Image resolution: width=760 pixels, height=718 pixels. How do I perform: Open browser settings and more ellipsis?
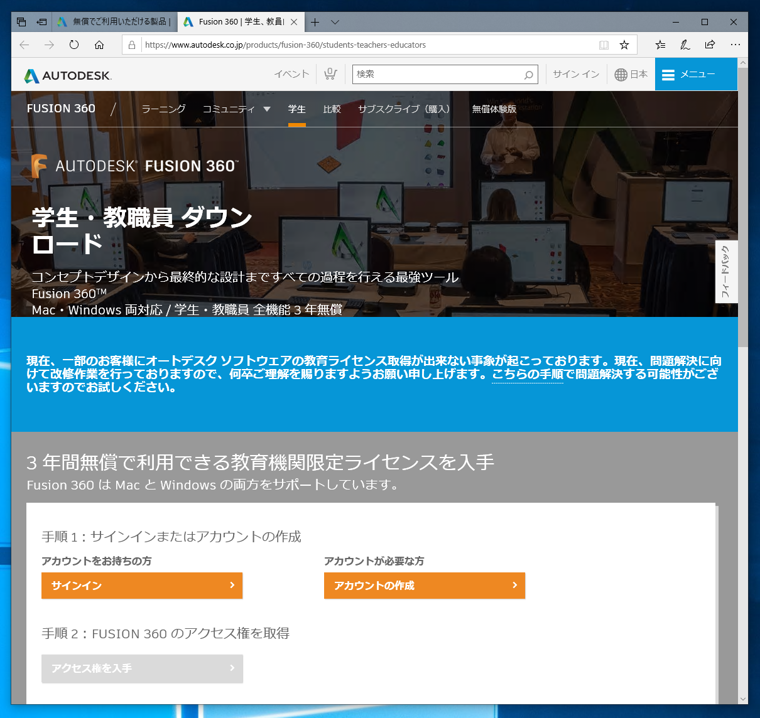coord(735,45)
